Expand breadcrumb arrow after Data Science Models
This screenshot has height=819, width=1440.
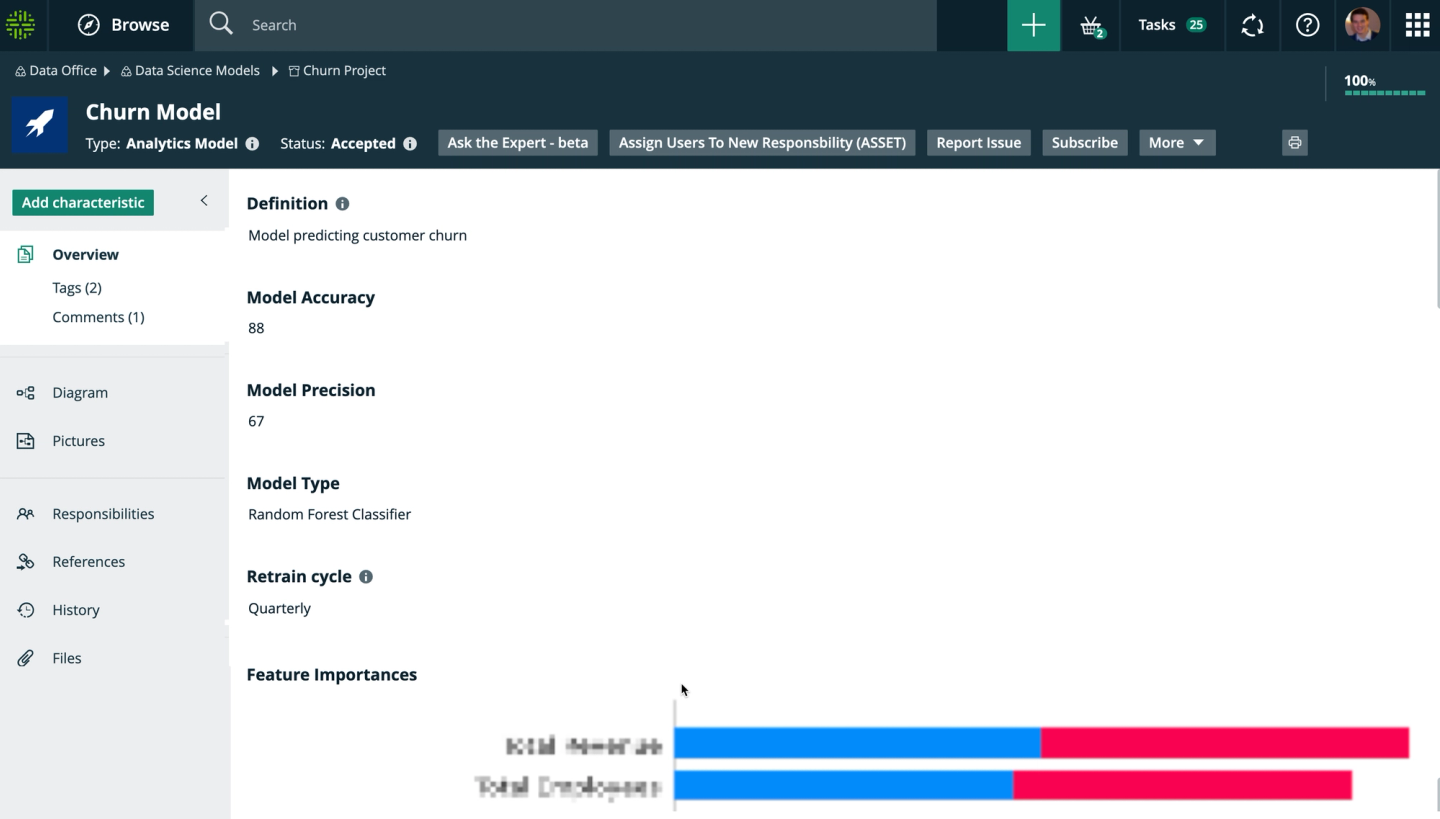(274, 71)
